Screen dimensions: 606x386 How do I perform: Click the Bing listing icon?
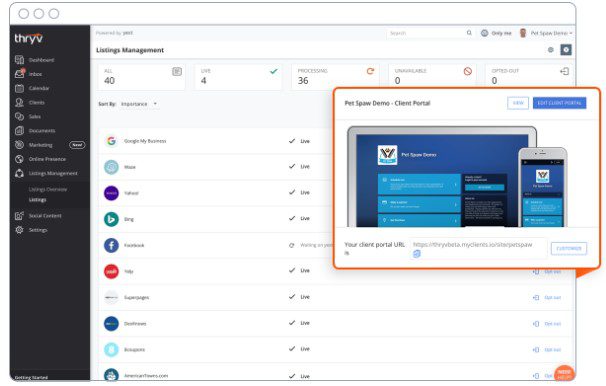[111, 219]
